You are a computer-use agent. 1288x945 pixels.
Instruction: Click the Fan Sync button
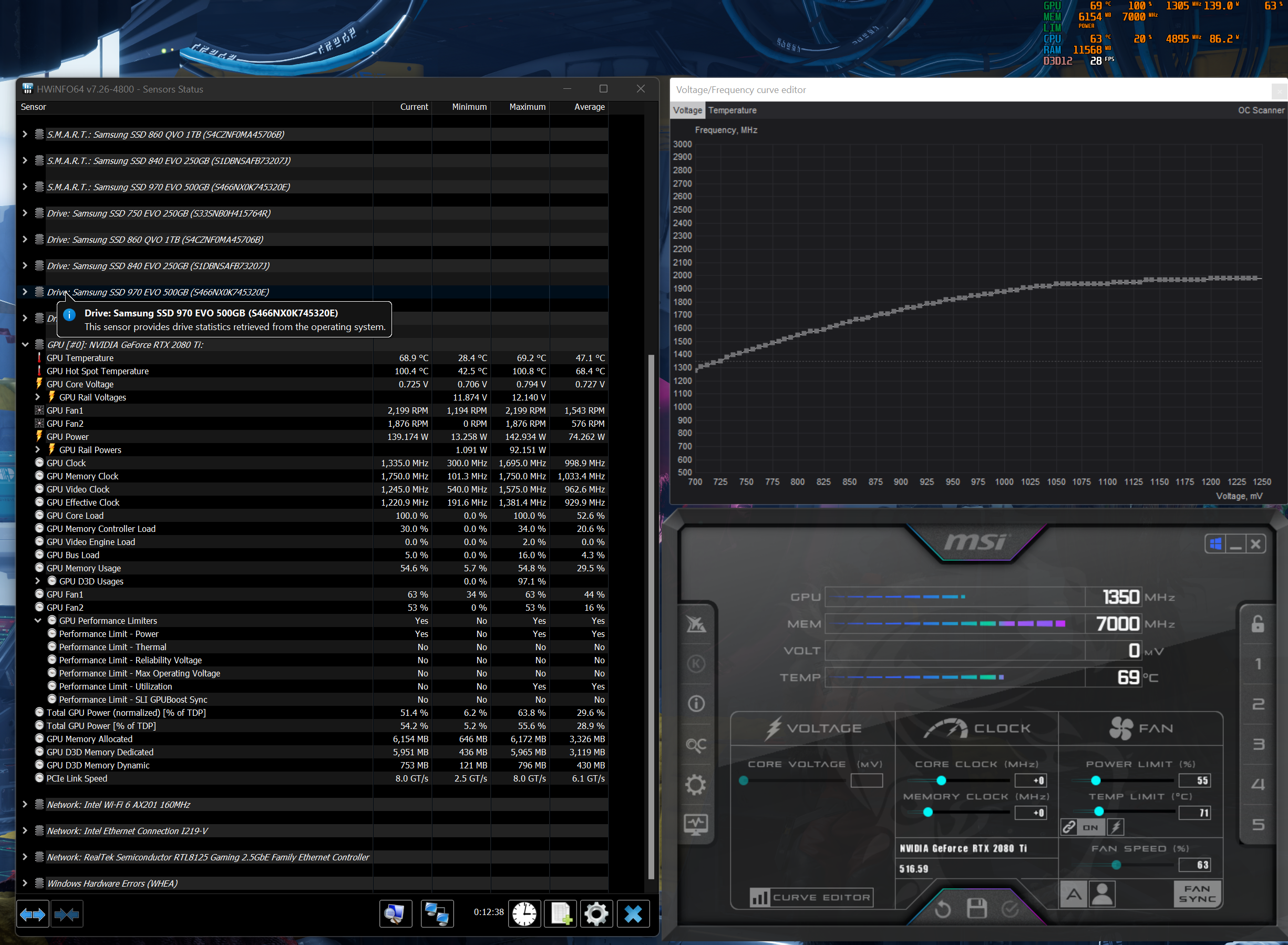pos(1197,894)
